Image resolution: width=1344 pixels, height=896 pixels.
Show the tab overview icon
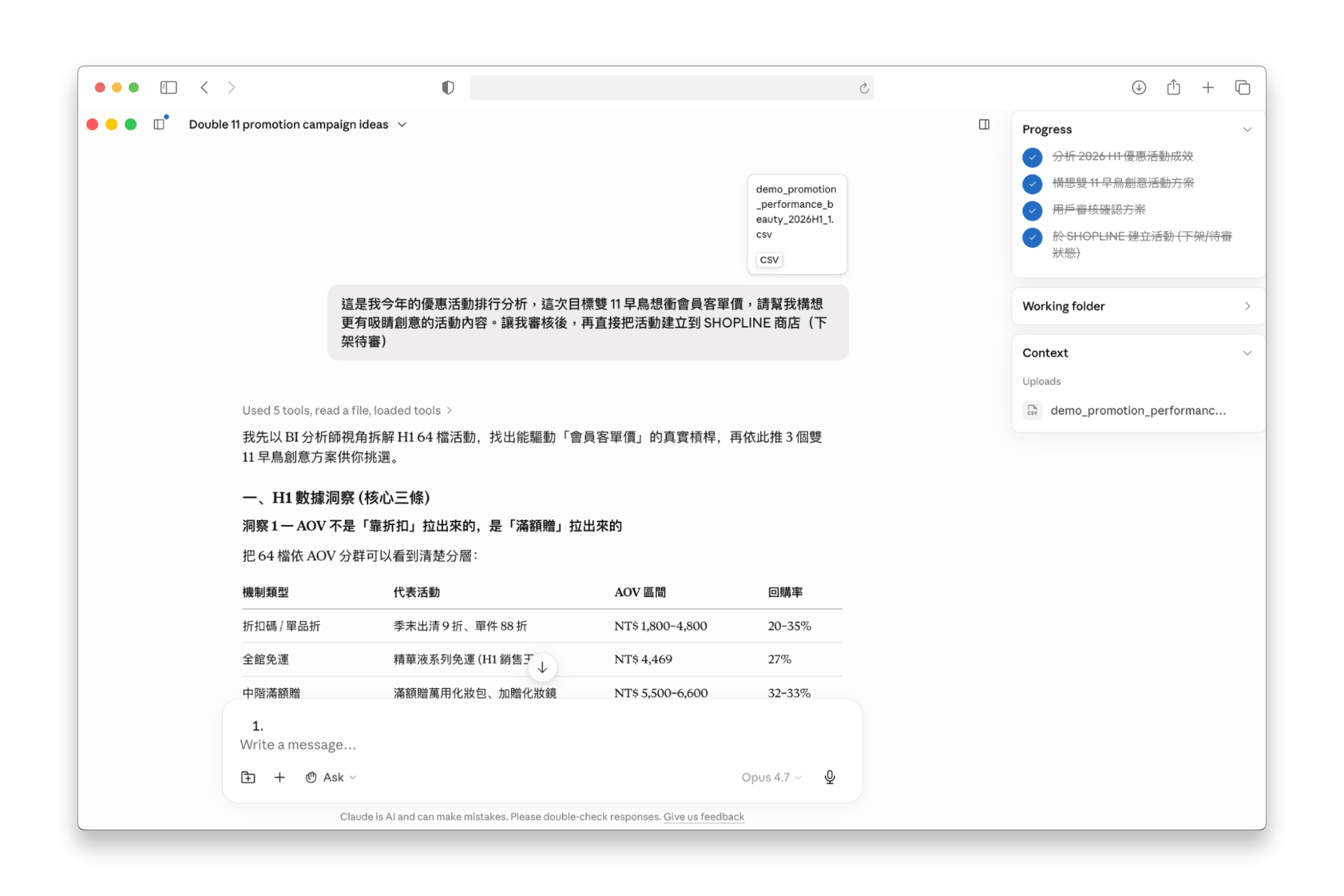(x=1242, y=87)
